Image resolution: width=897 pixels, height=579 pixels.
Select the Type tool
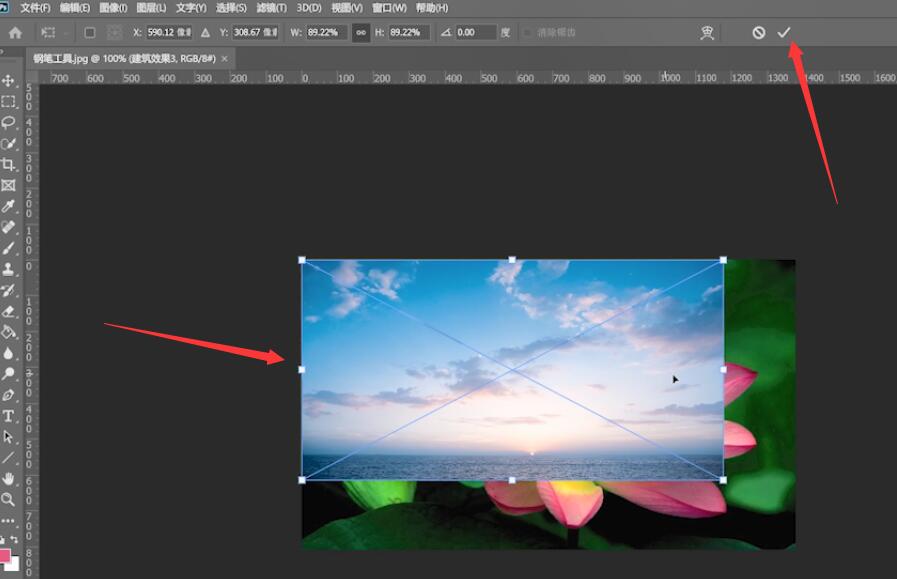[8, 416]
